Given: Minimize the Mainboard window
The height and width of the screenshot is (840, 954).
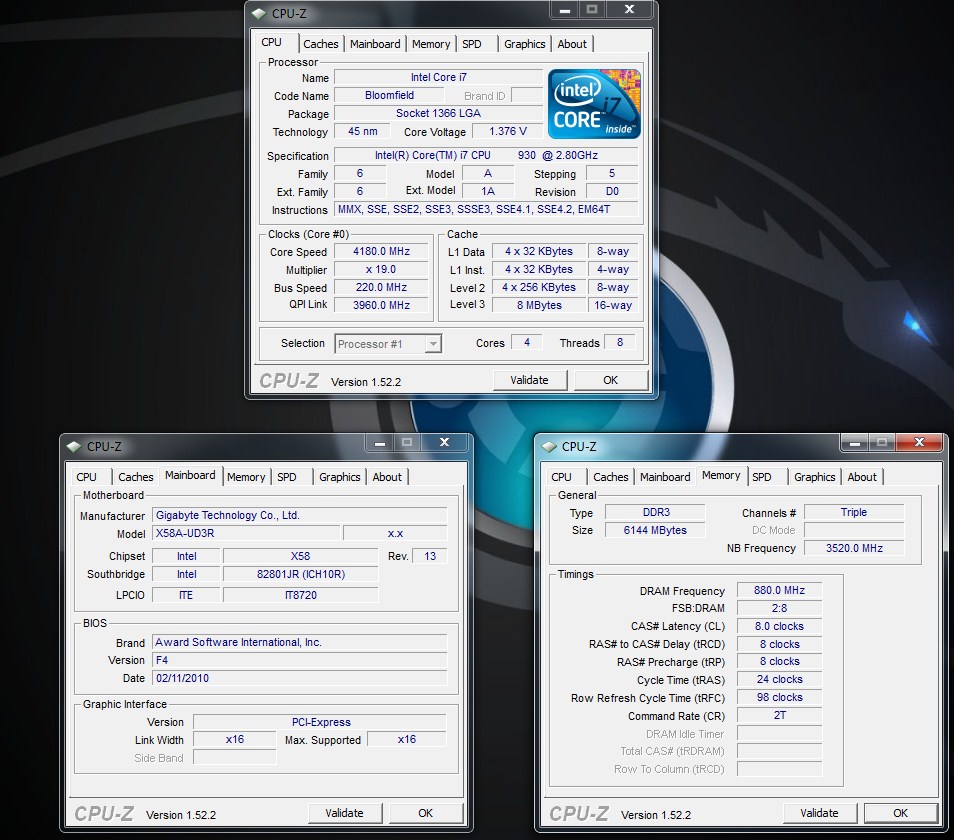Looking at the screenshot, I should (x=380, y=443).
